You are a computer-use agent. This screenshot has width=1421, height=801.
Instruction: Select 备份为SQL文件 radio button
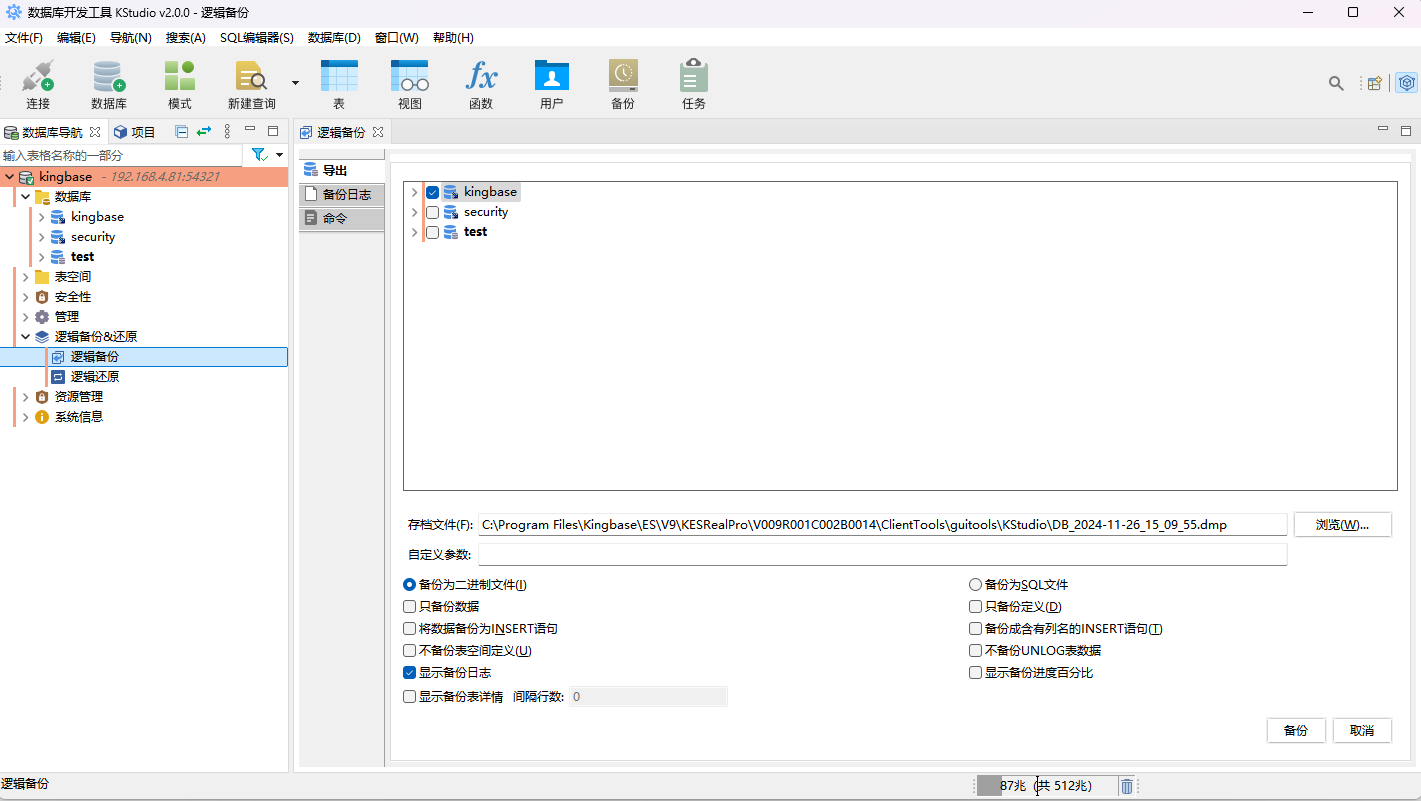[x=975, y=585]
